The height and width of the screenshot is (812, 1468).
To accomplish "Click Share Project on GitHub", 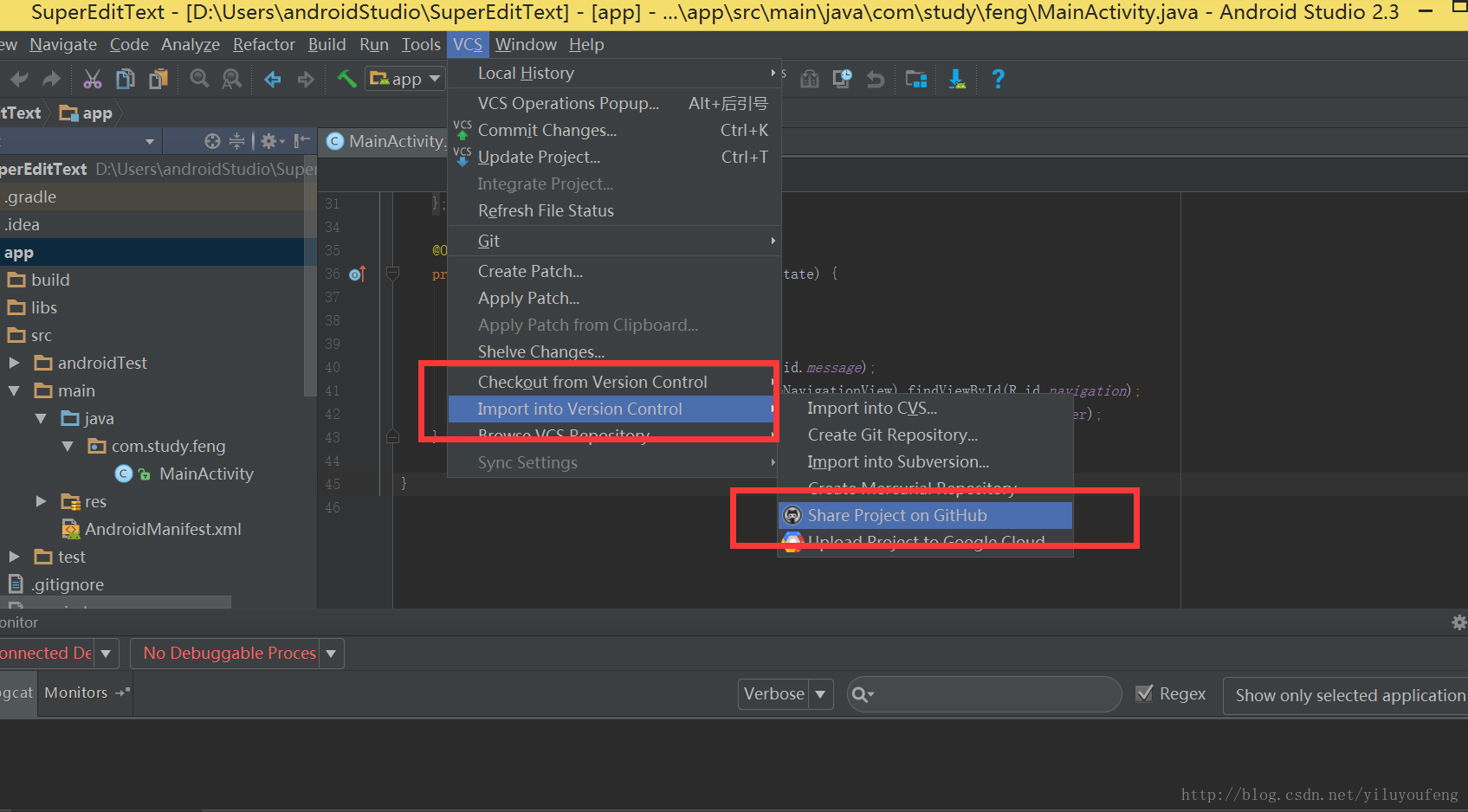I will (x=925, y=515).
